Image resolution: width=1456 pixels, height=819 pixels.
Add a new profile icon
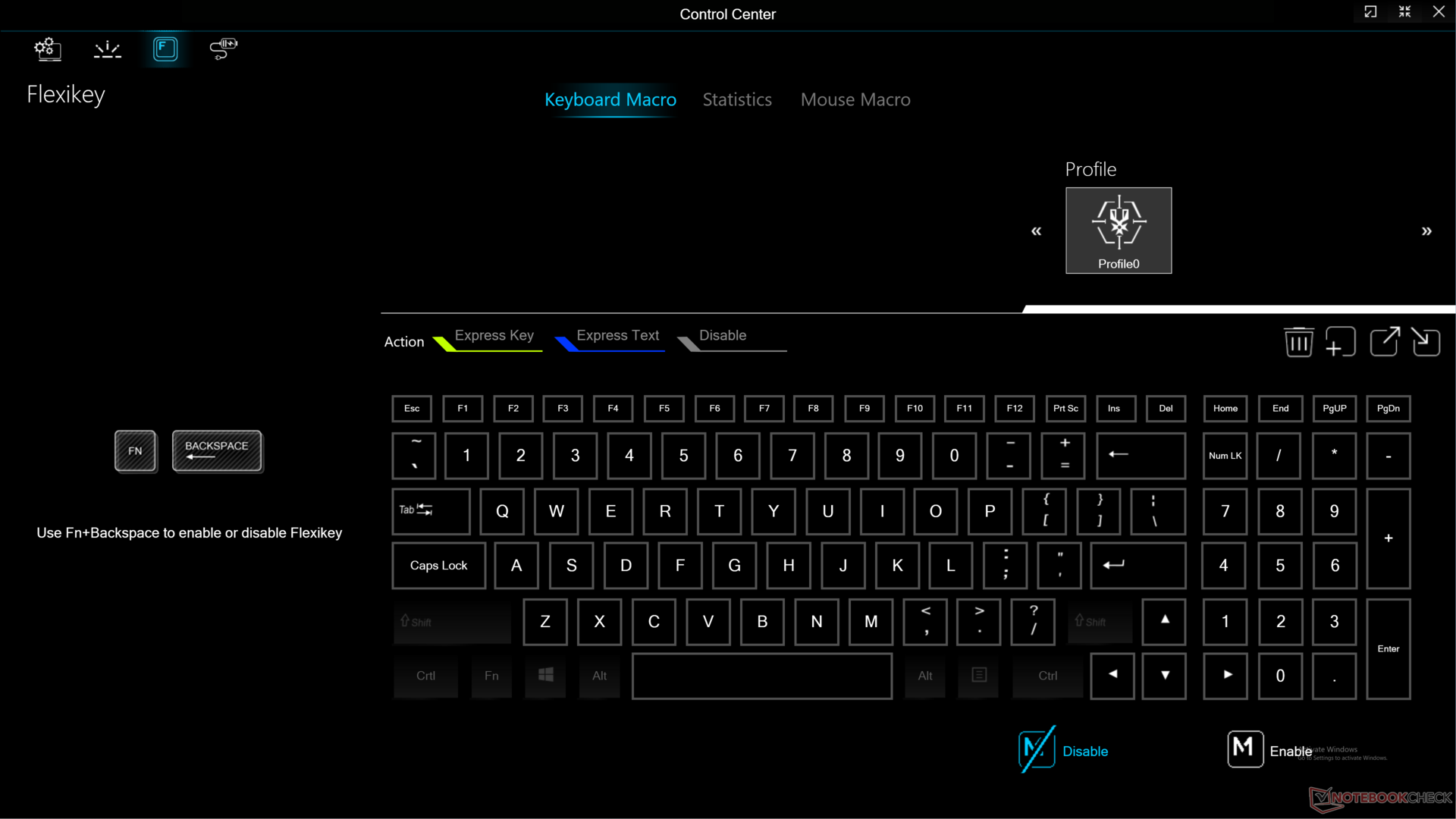point(1340,342)
